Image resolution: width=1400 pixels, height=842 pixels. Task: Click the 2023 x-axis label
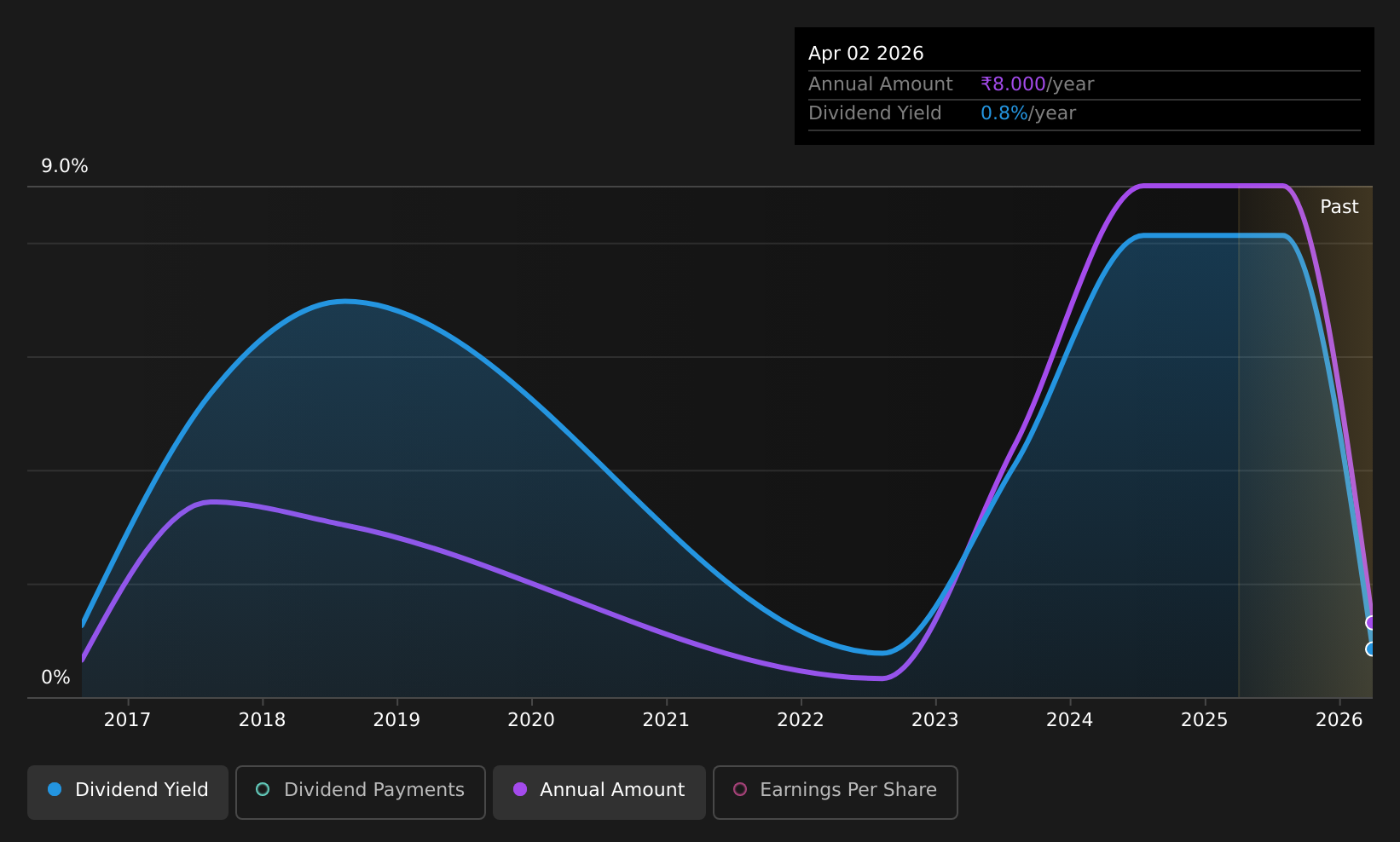[x=935, y=720]
